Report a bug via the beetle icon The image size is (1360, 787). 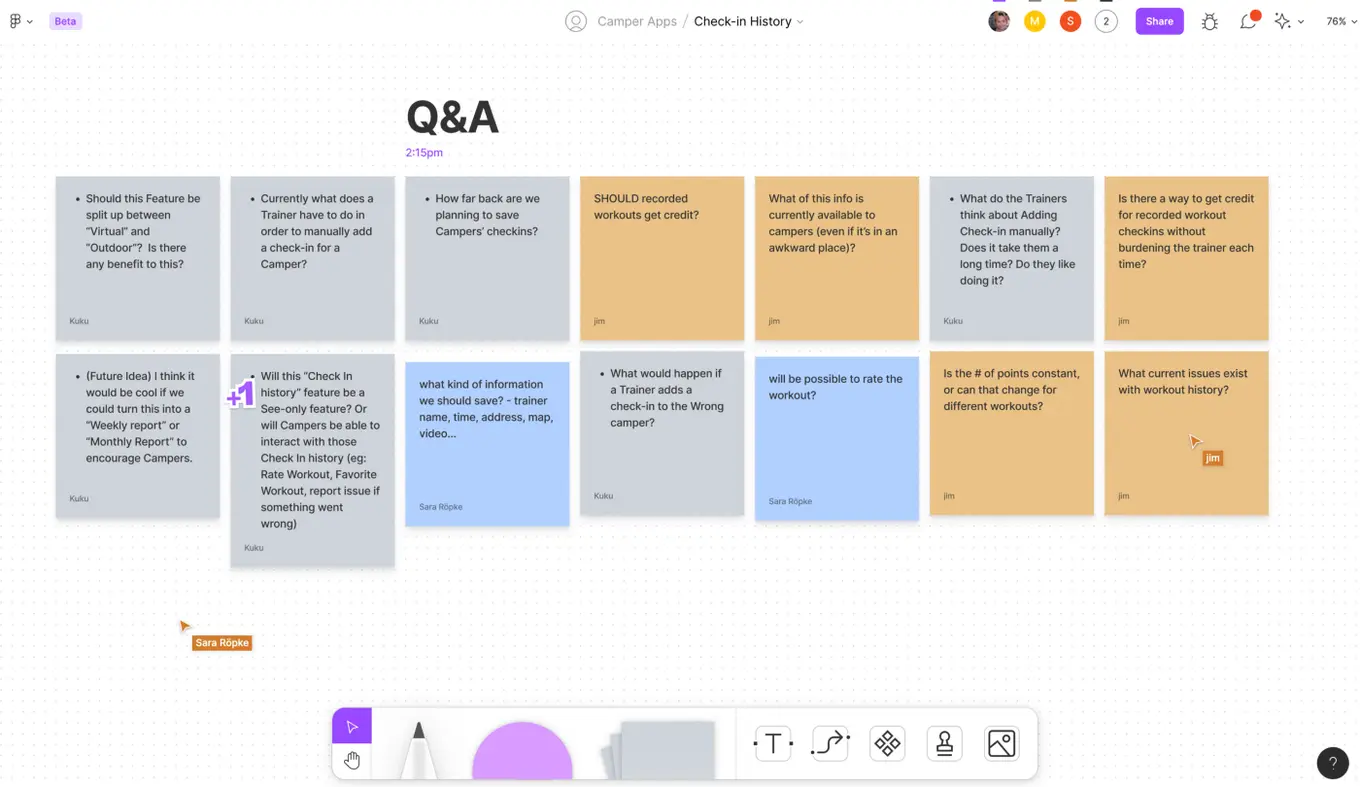(x=1209, y=21)
